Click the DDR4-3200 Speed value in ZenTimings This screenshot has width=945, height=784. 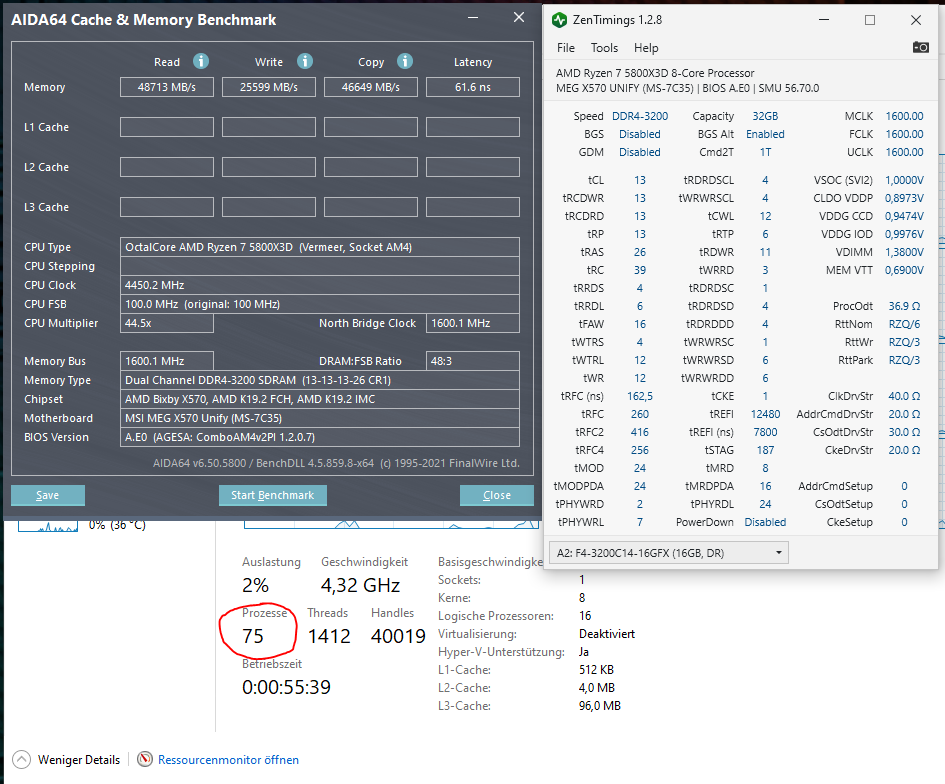[639, 116]
